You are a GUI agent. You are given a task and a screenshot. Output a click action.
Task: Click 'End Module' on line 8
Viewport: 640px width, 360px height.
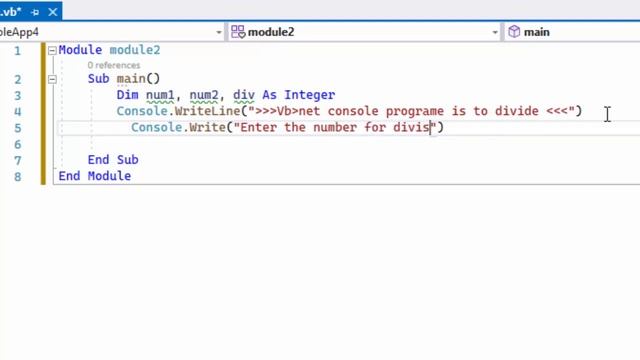click(95, 176)
